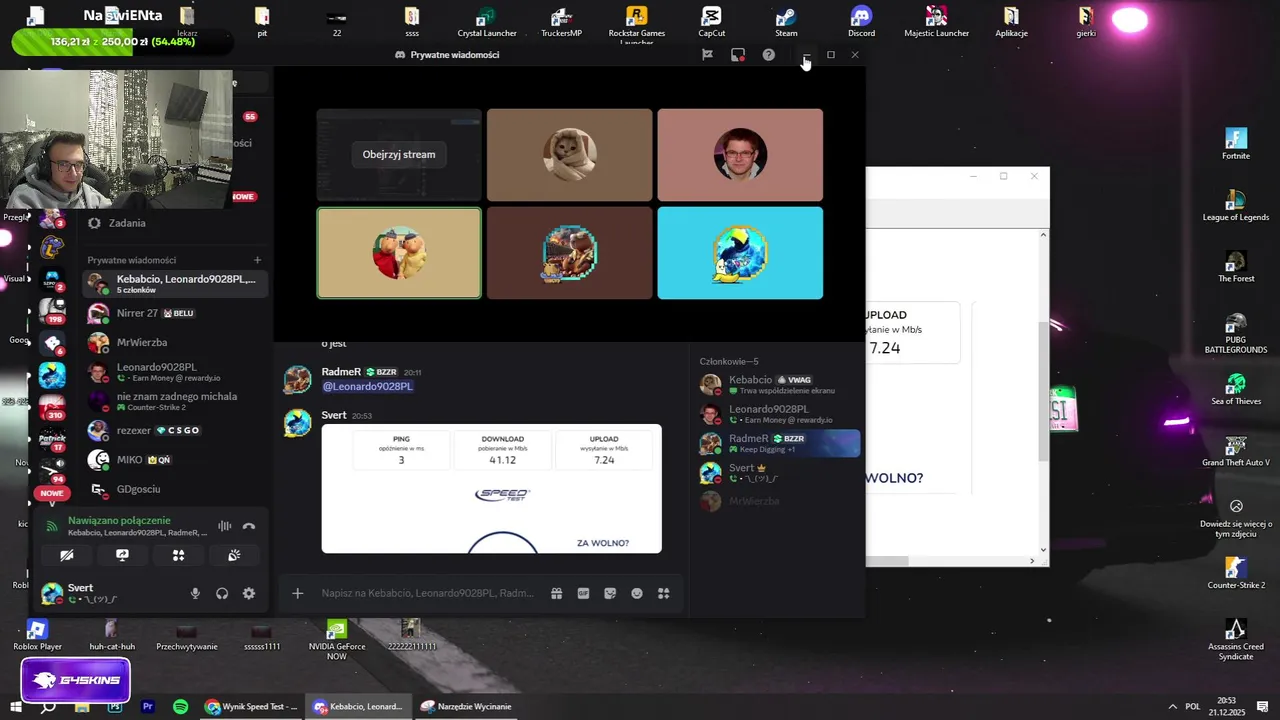
Task: Select Kebabcio in members list
Action: coord(778,384)
